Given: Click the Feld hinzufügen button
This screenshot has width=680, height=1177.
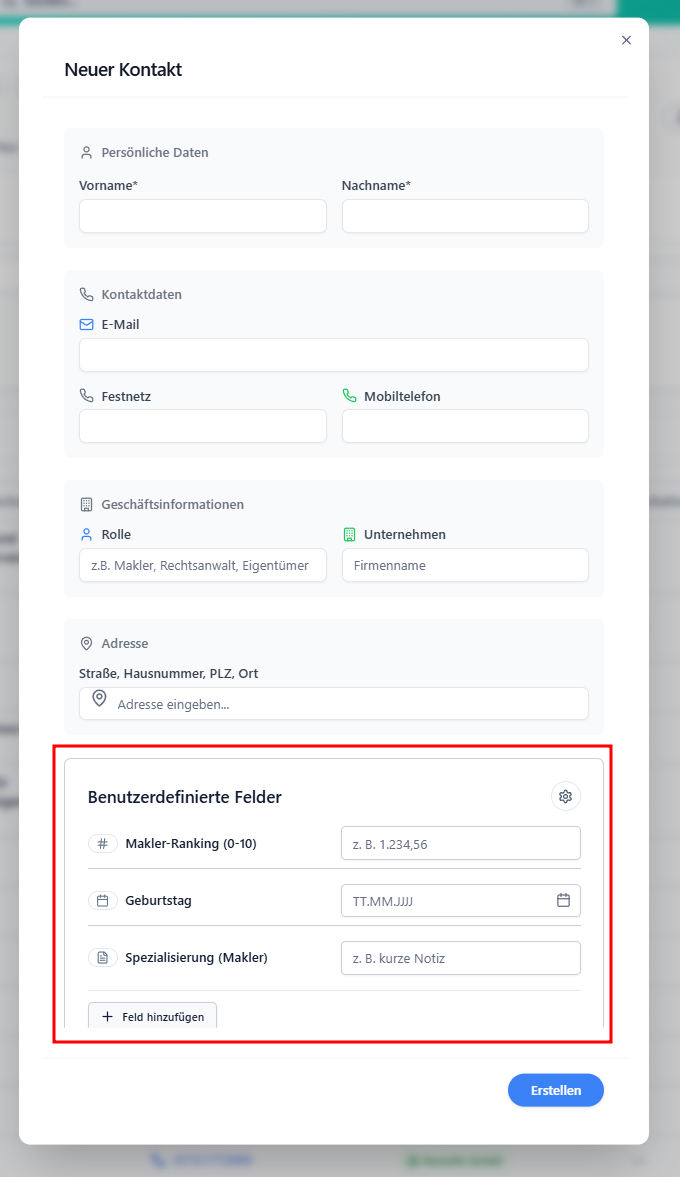Looking at the screenshot, I should coord(152,1016).
